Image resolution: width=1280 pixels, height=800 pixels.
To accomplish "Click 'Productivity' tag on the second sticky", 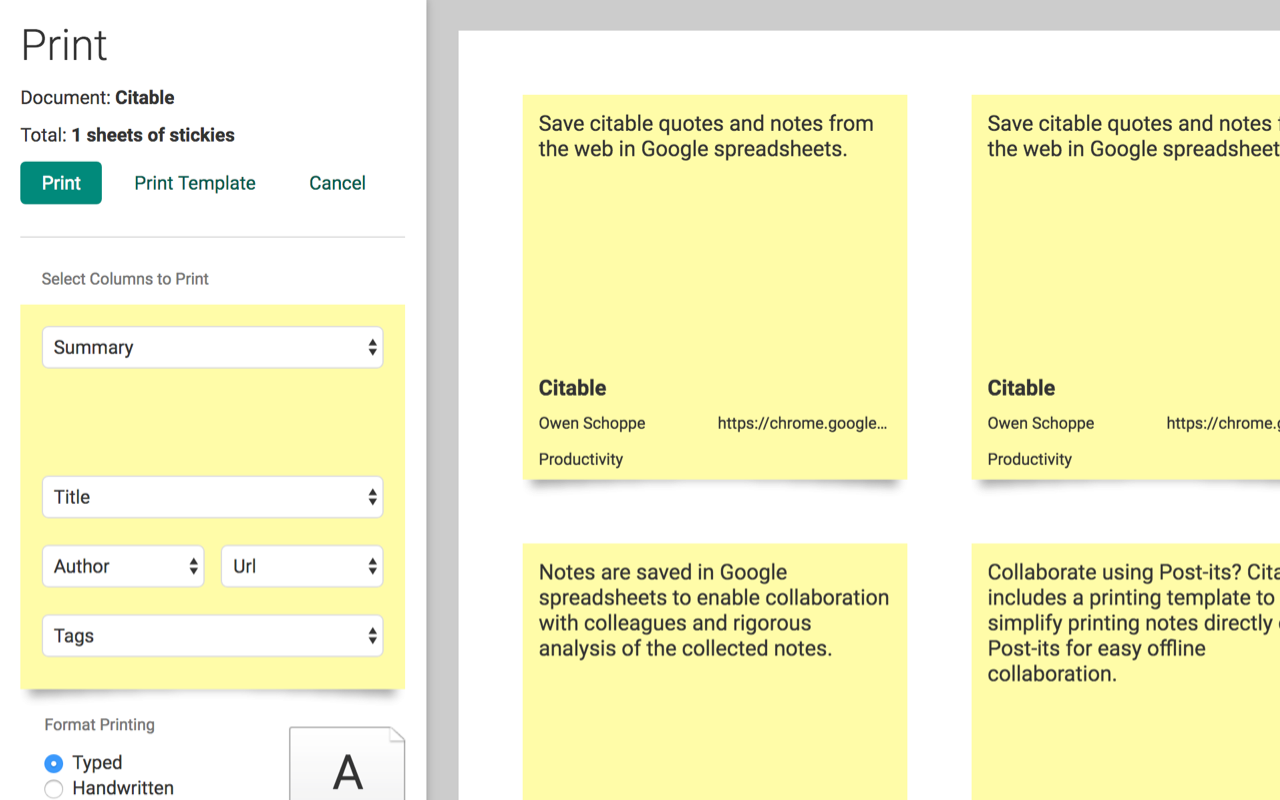I will pyautogui.click(x=1030, y=459).
